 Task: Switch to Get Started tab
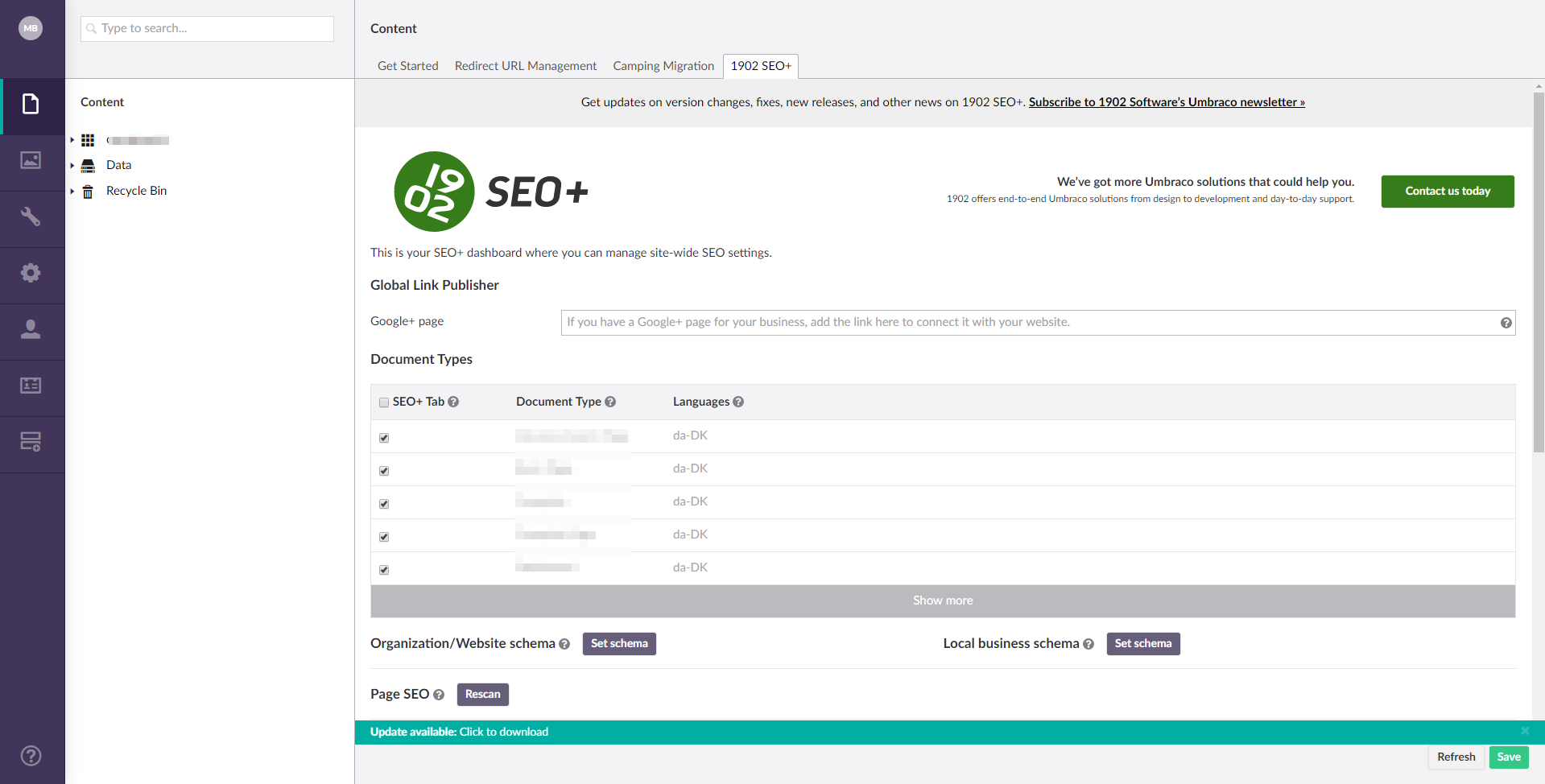point(408,66)
